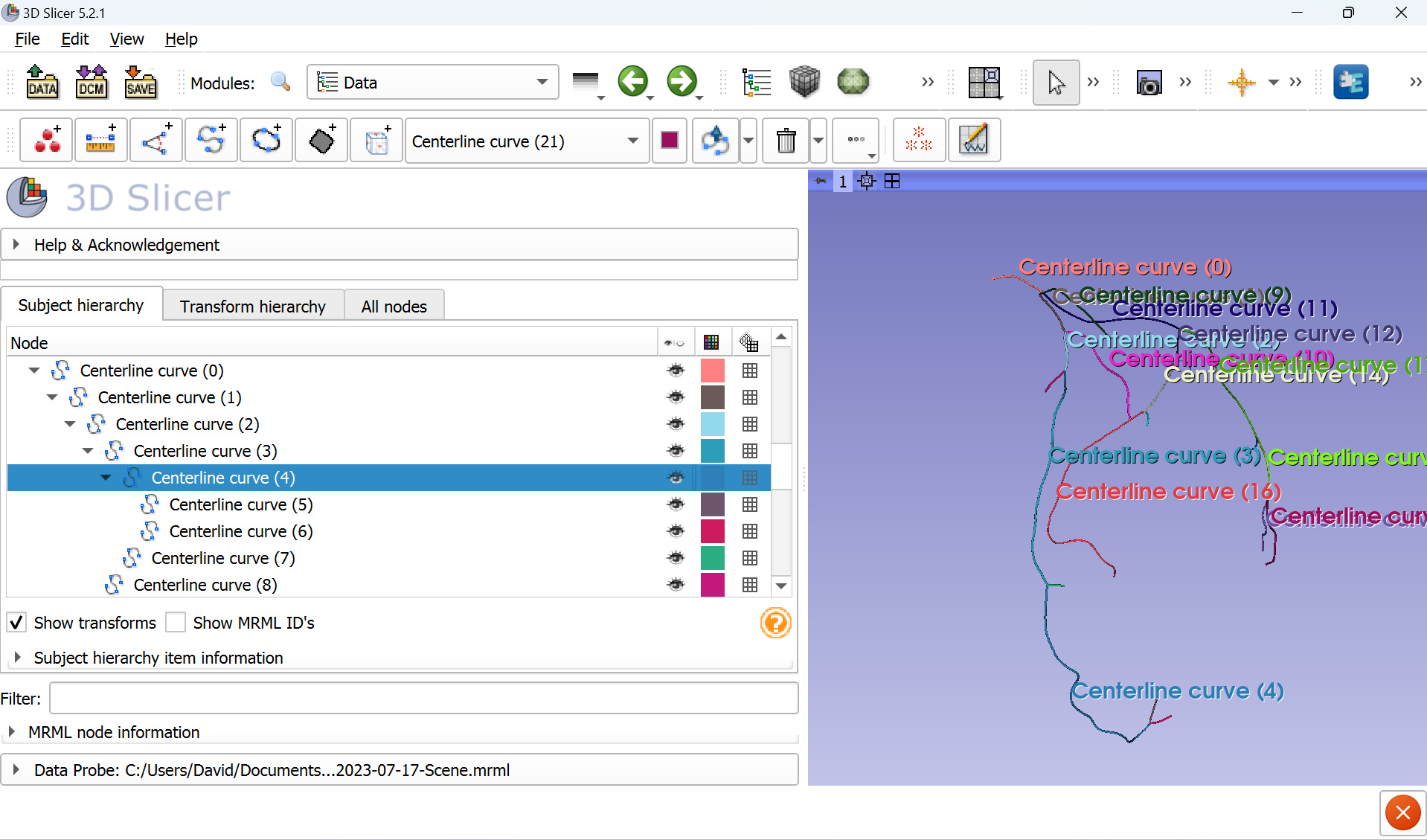Open the more options ellipsis button
The image size is (1427, 840).
pyautogui.click(x=856, y=140)
